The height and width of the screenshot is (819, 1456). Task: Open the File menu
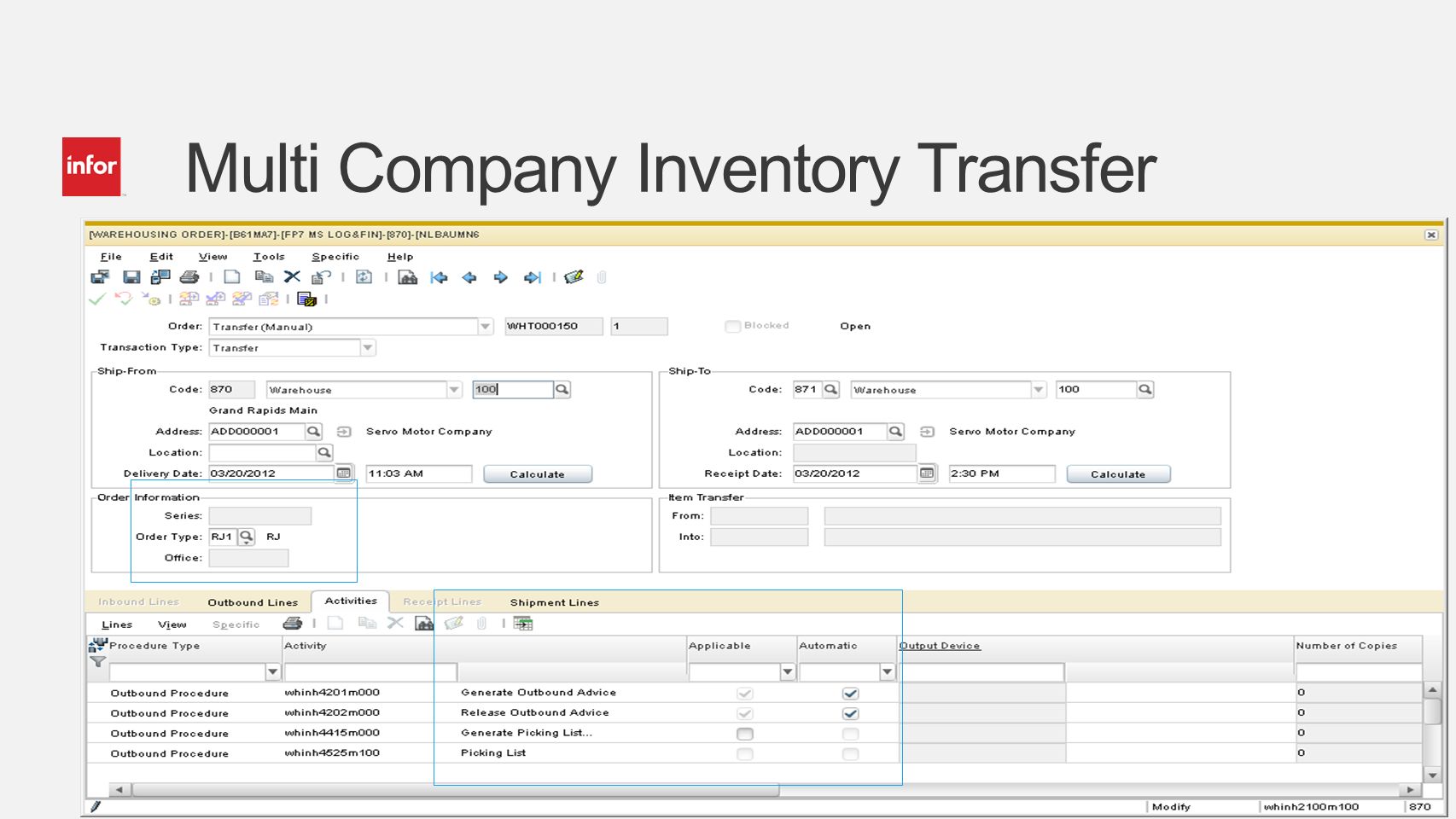coord(111,256)
